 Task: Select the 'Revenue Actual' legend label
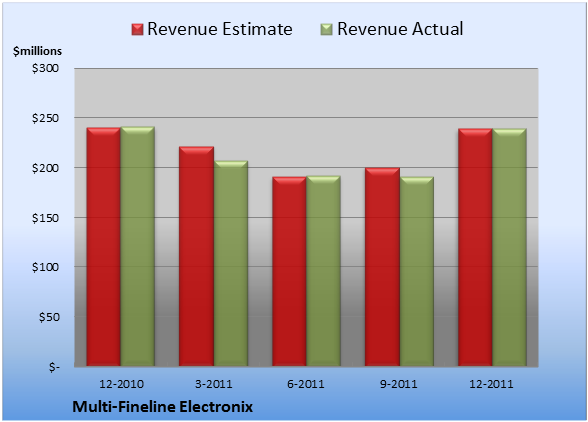pos(400,29)
